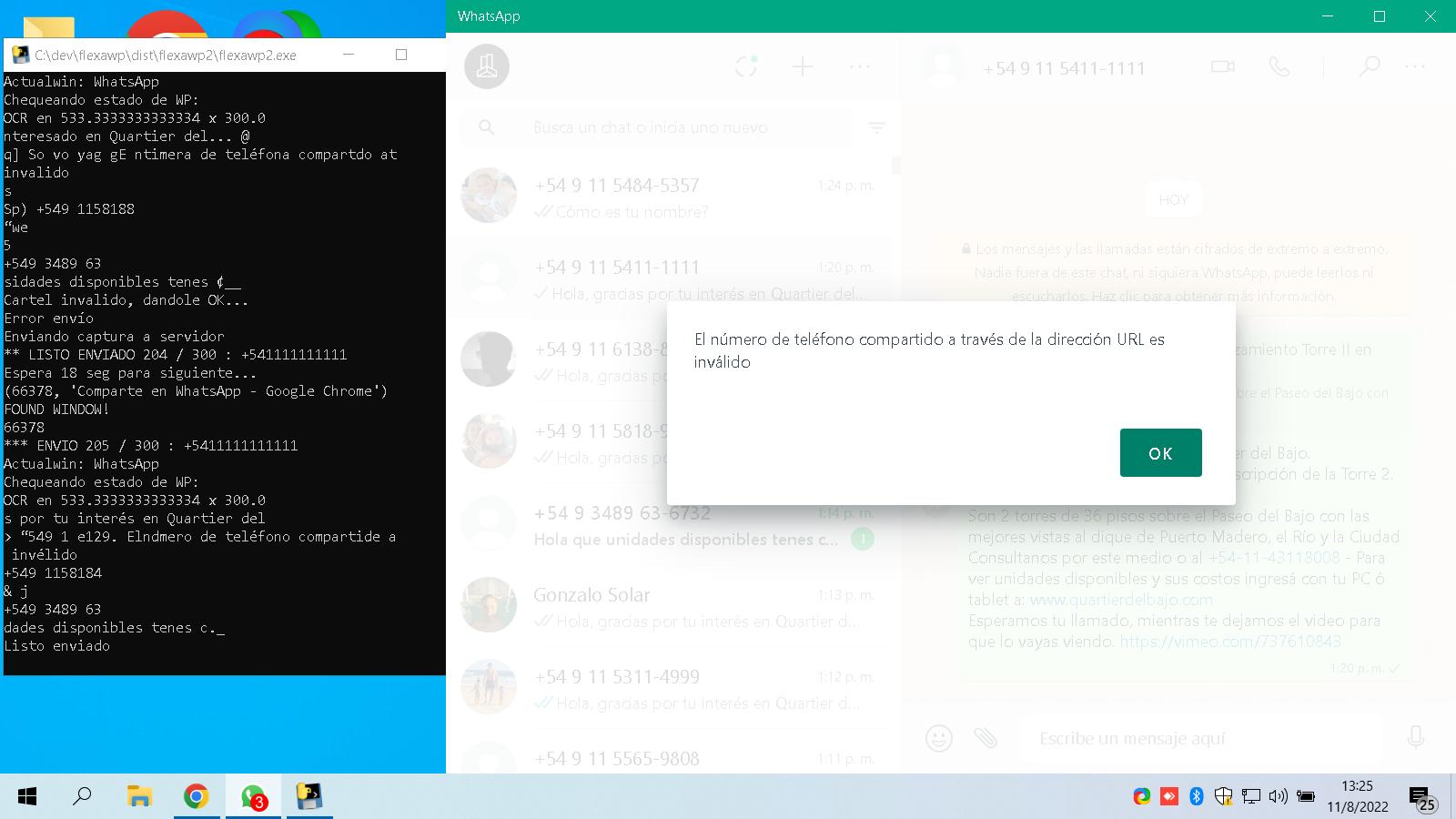Click the 'Listo enviado' line in console

[57, 645]
